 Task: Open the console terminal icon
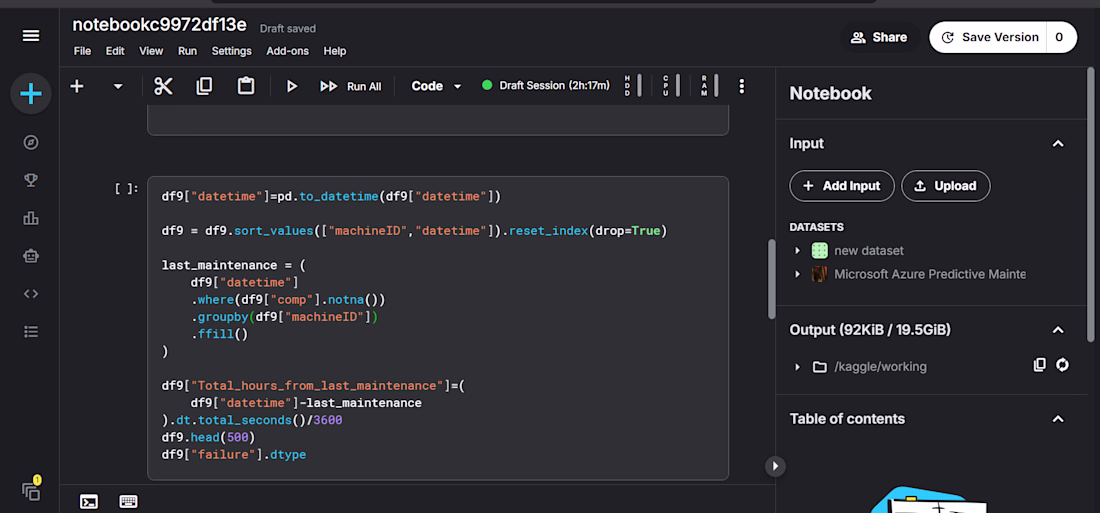[x=89, y=501]
